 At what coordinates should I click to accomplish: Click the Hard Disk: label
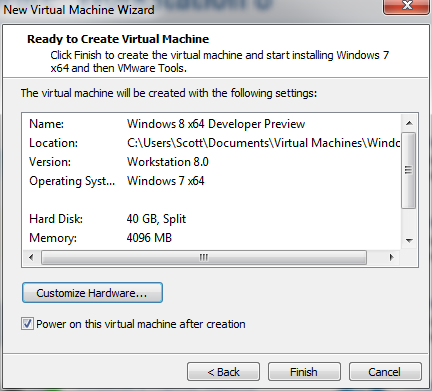tap(56, 219)
